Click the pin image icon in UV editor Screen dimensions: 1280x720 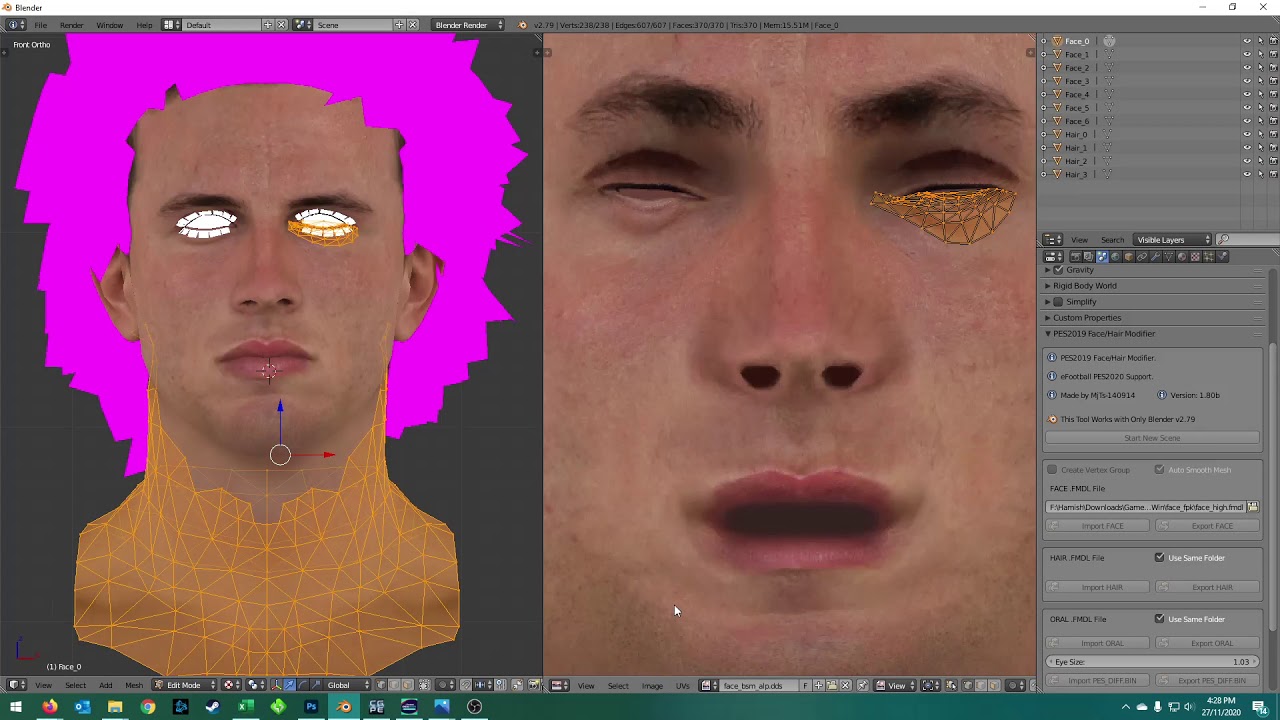click(x=862, y=685)
